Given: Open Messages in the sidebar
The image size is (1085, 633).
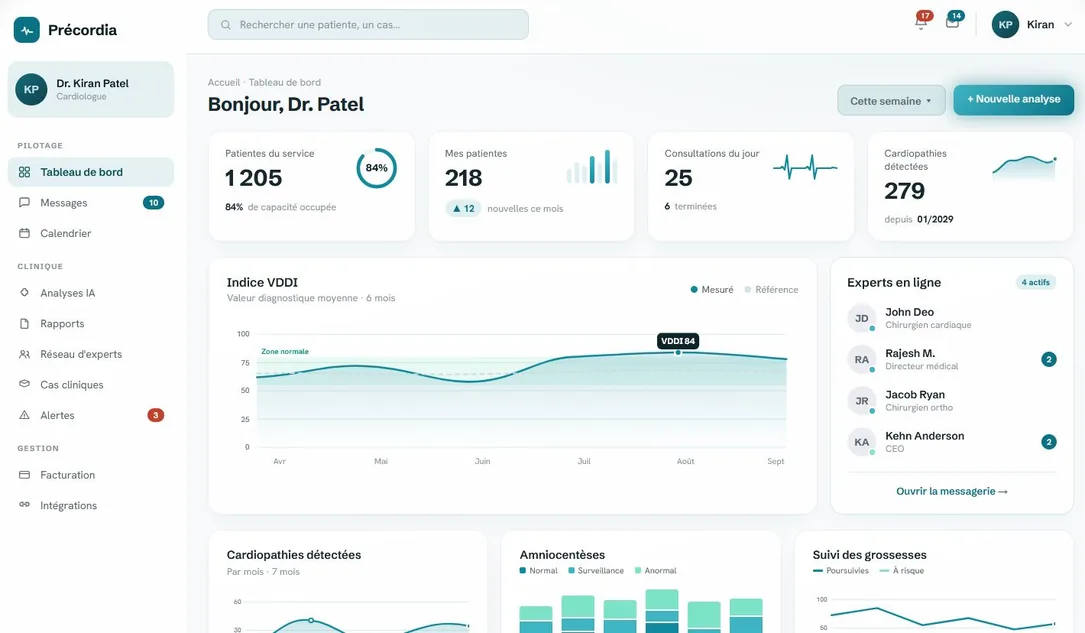Looking at the screenshot, I should (91, 203).
